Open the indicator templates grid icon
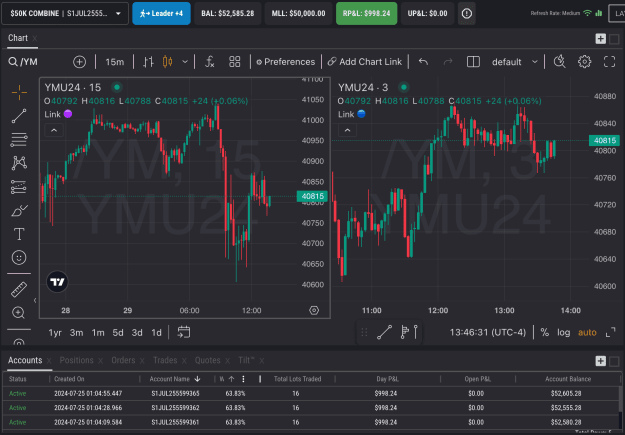The width and height of the screenshot is (625, 435). tap(235, 62)
